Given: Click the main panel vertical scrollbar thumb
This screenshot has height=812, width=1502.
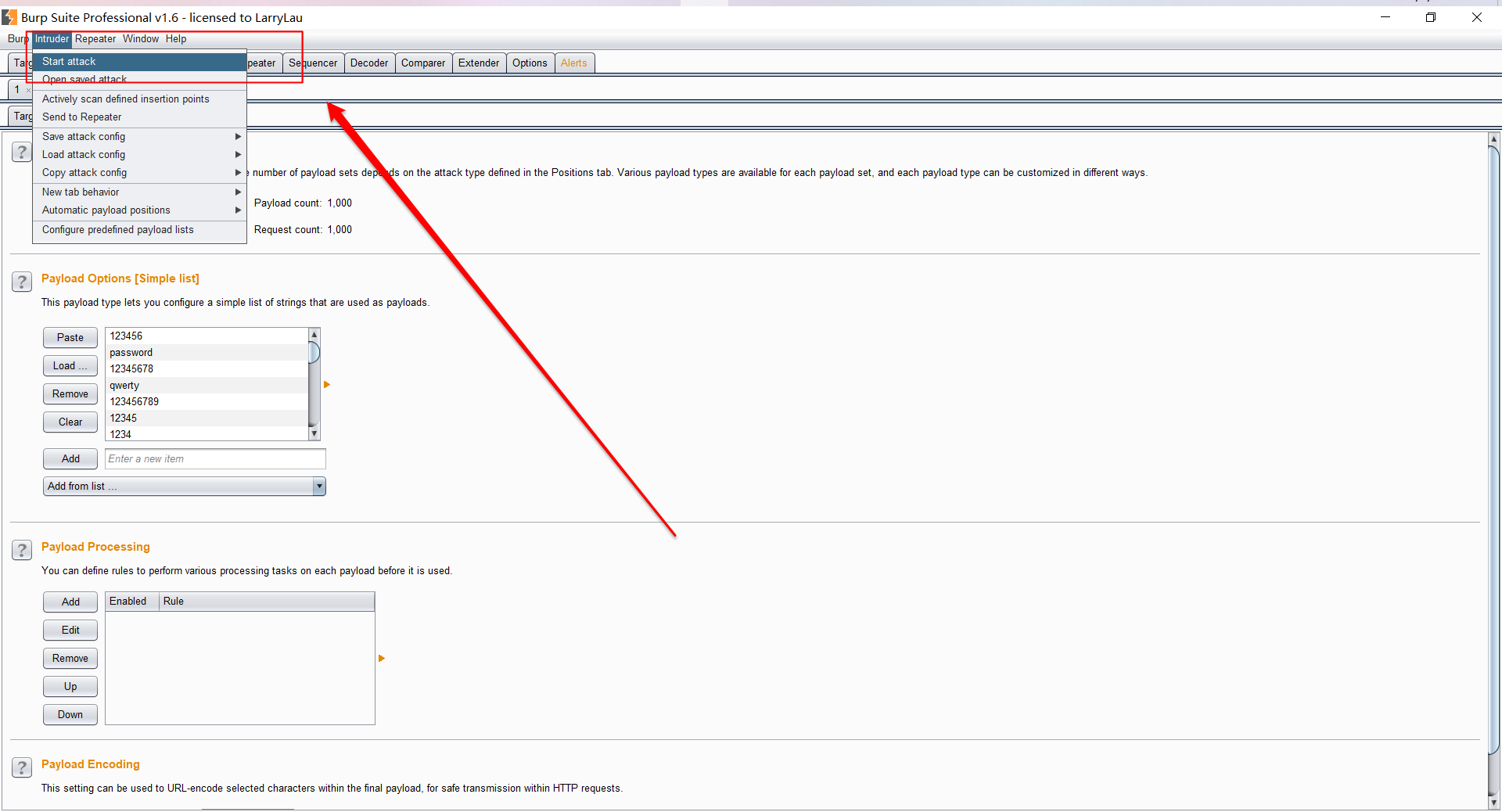Looking at the screenshot, I should tap(1493, 450).
